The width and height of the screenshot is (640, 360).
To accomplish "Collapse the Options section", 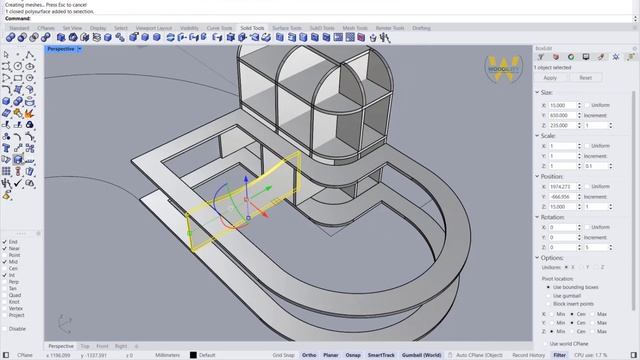I will [537, 258].
